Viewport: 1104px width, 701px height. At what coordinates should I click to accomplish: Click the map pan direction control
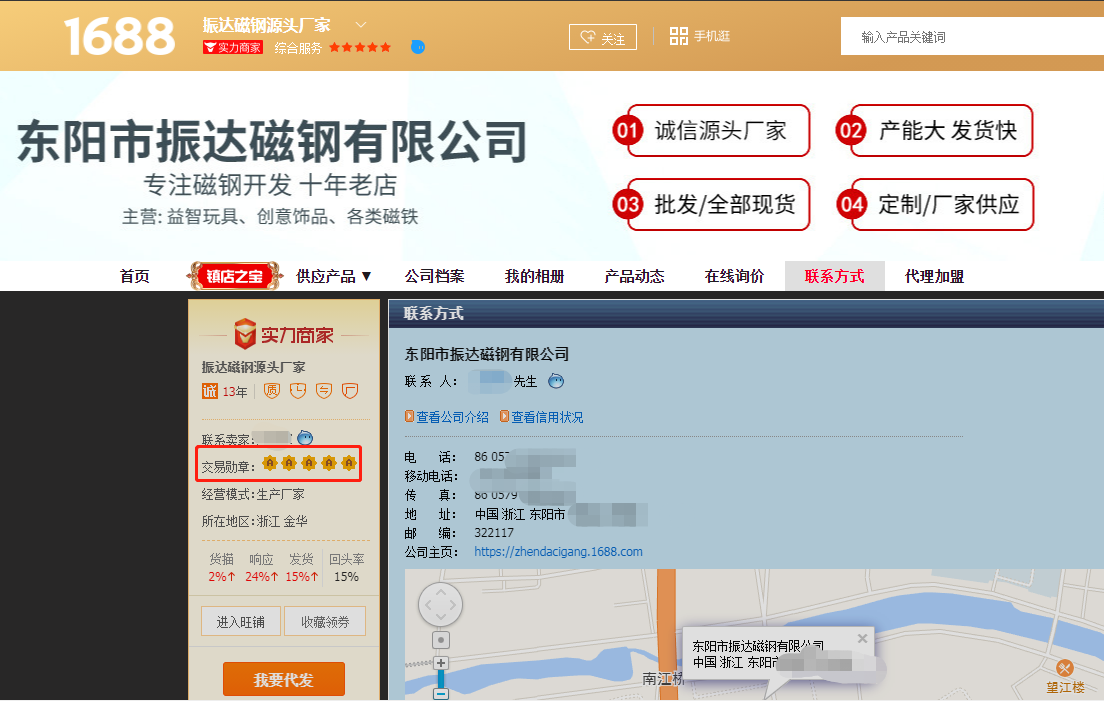point(440,605)
